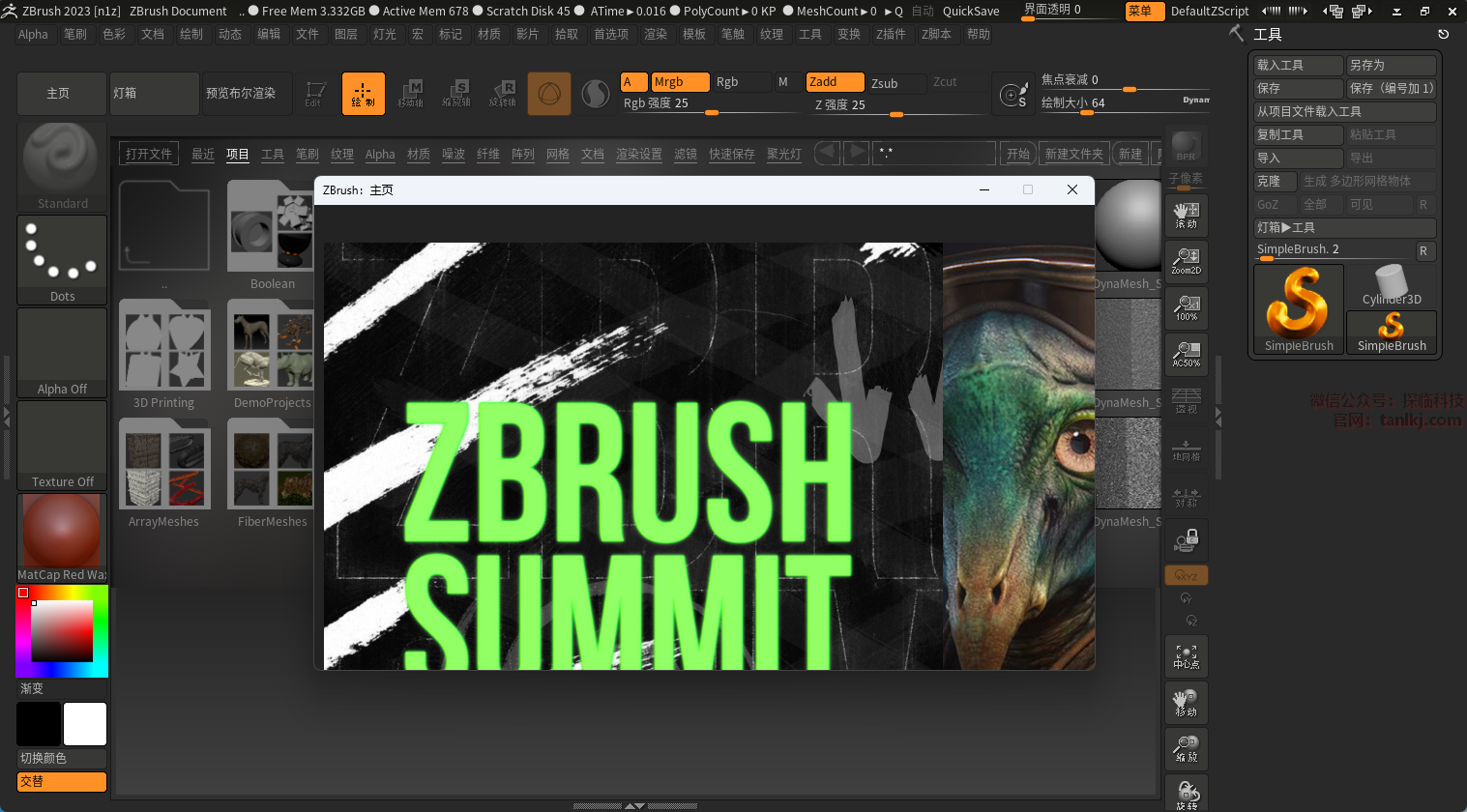Viewport: 1467px width, 812px height.
Task: Expand the MatCap Red Wax material picker
Action: 62,536
